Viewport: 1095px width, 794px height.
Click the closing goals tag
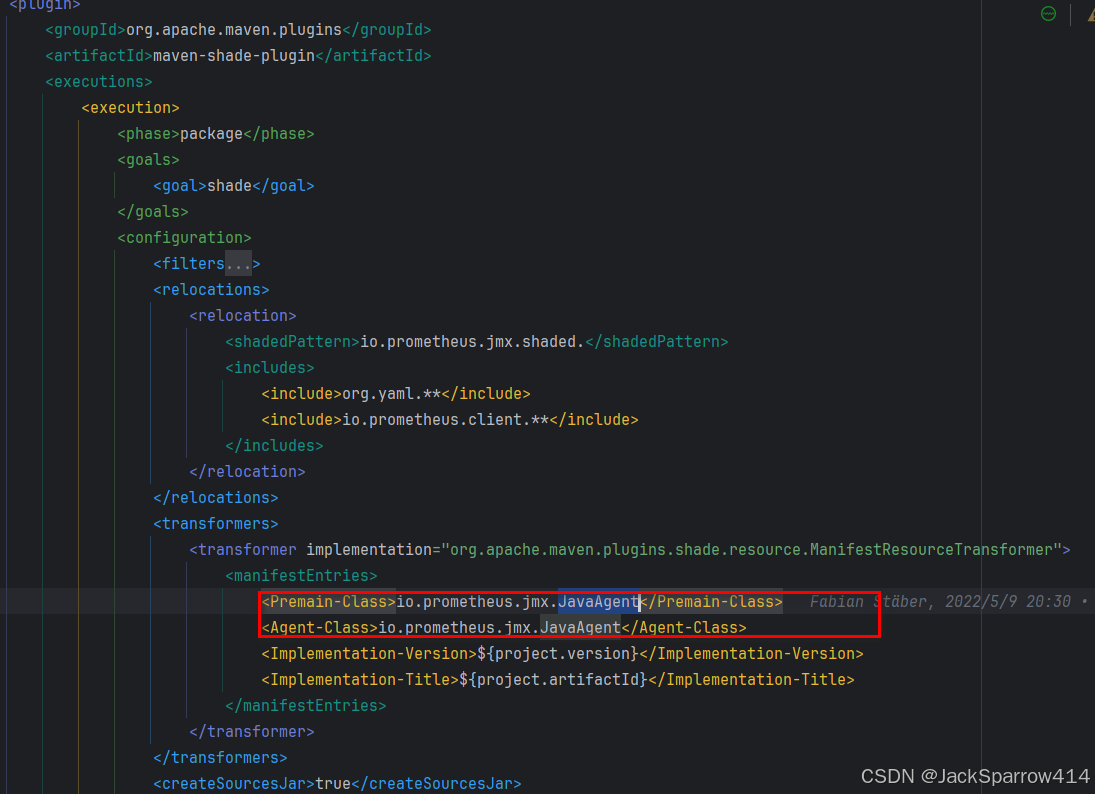[153, 212]
